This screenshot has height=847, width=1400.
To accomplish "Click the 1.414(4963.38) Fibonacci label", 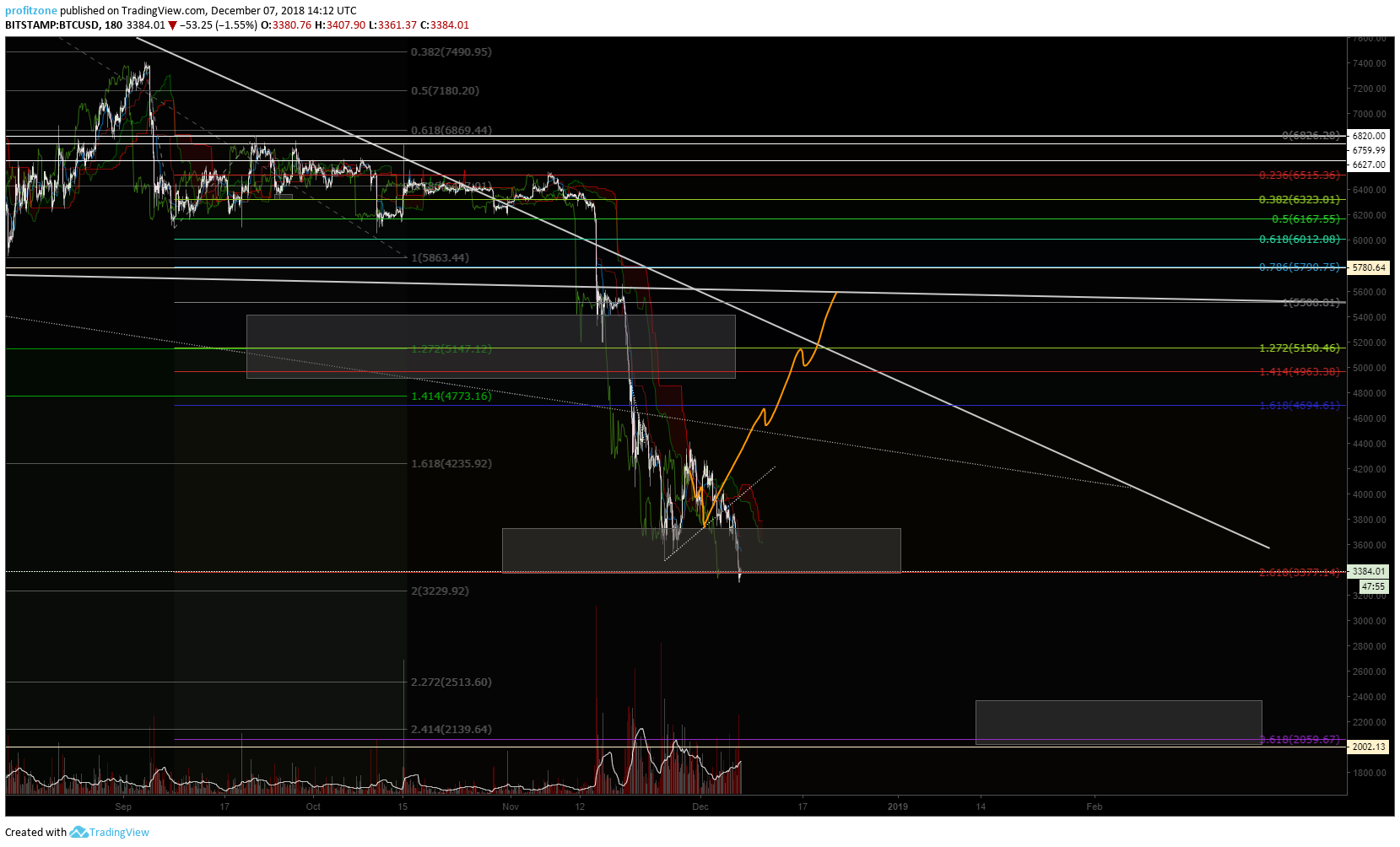I will click(x=1300, y=372).
